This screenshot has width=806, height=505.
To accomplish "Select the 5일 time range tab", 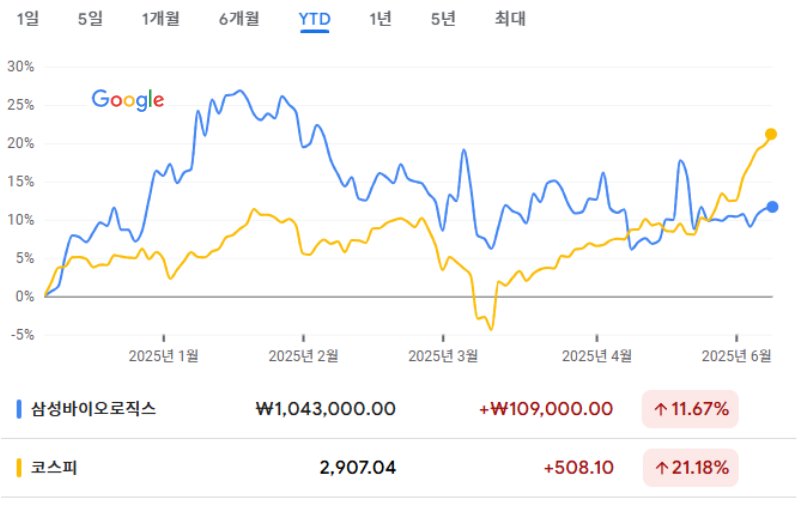I will 90,19.
